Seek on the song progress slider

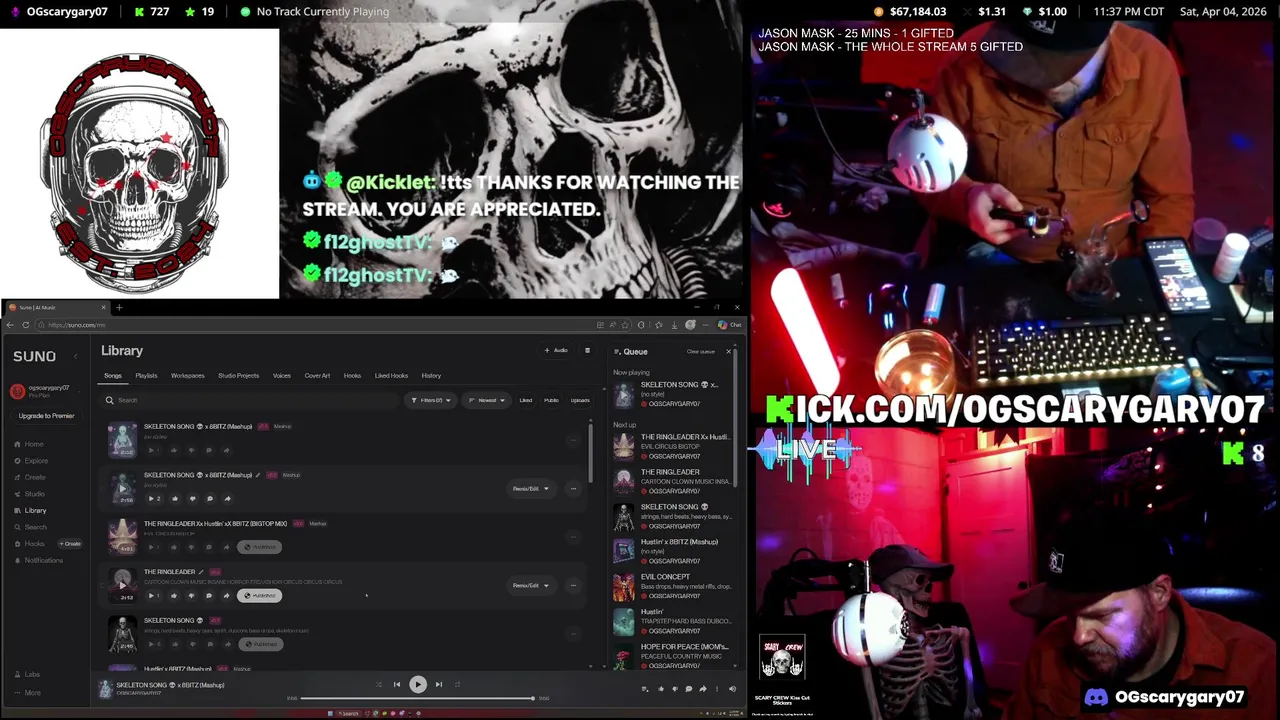coord(418,698)
